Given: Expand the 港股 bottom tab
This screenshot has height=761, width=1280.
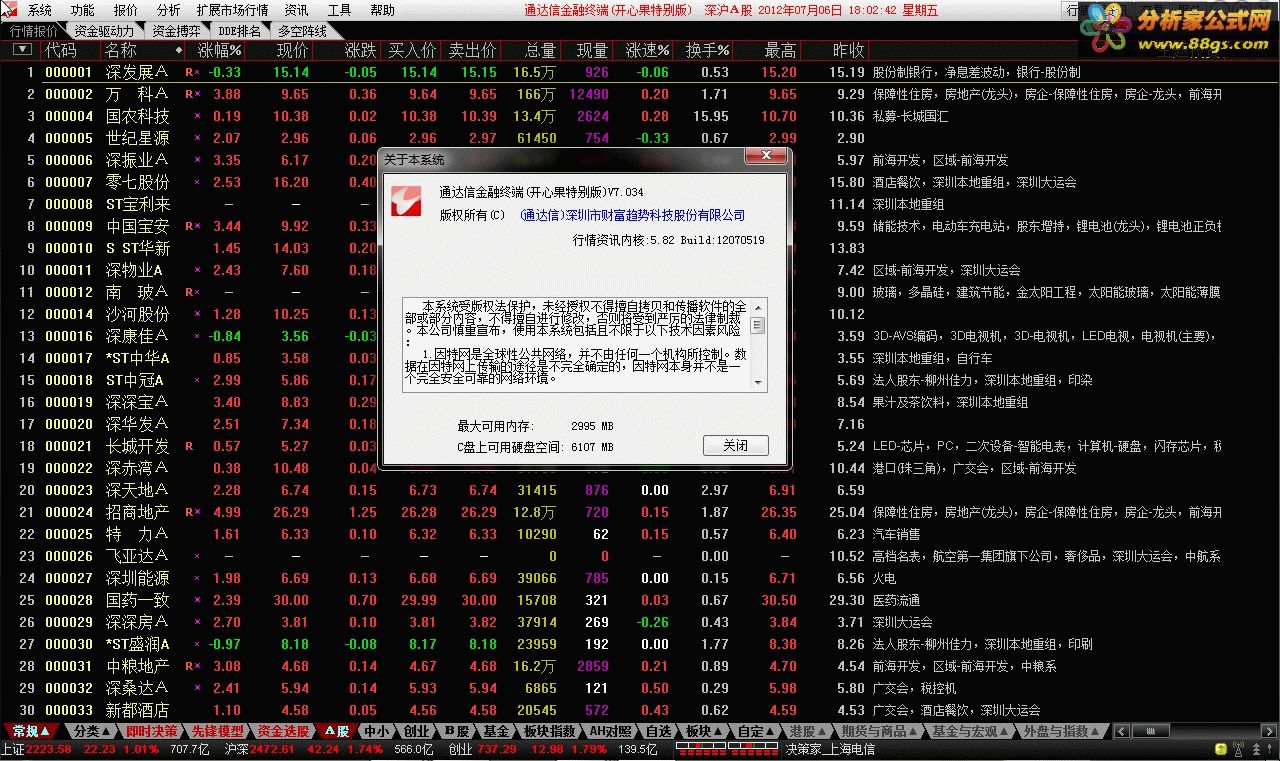Looking at the screenshot, I should pyautogui.click(x=806, y=731).
